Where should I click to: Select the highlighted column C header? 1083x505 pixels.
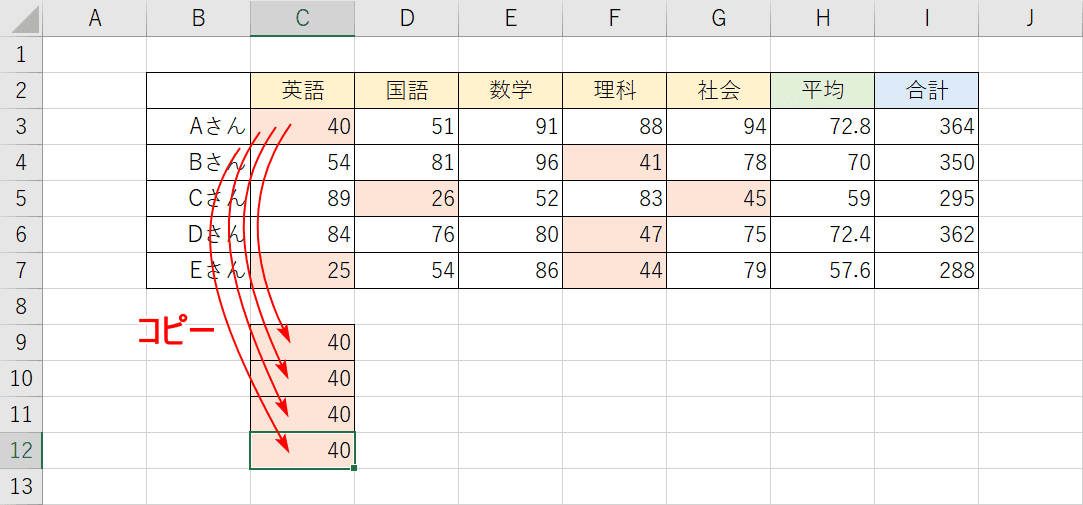pos(303,18)
